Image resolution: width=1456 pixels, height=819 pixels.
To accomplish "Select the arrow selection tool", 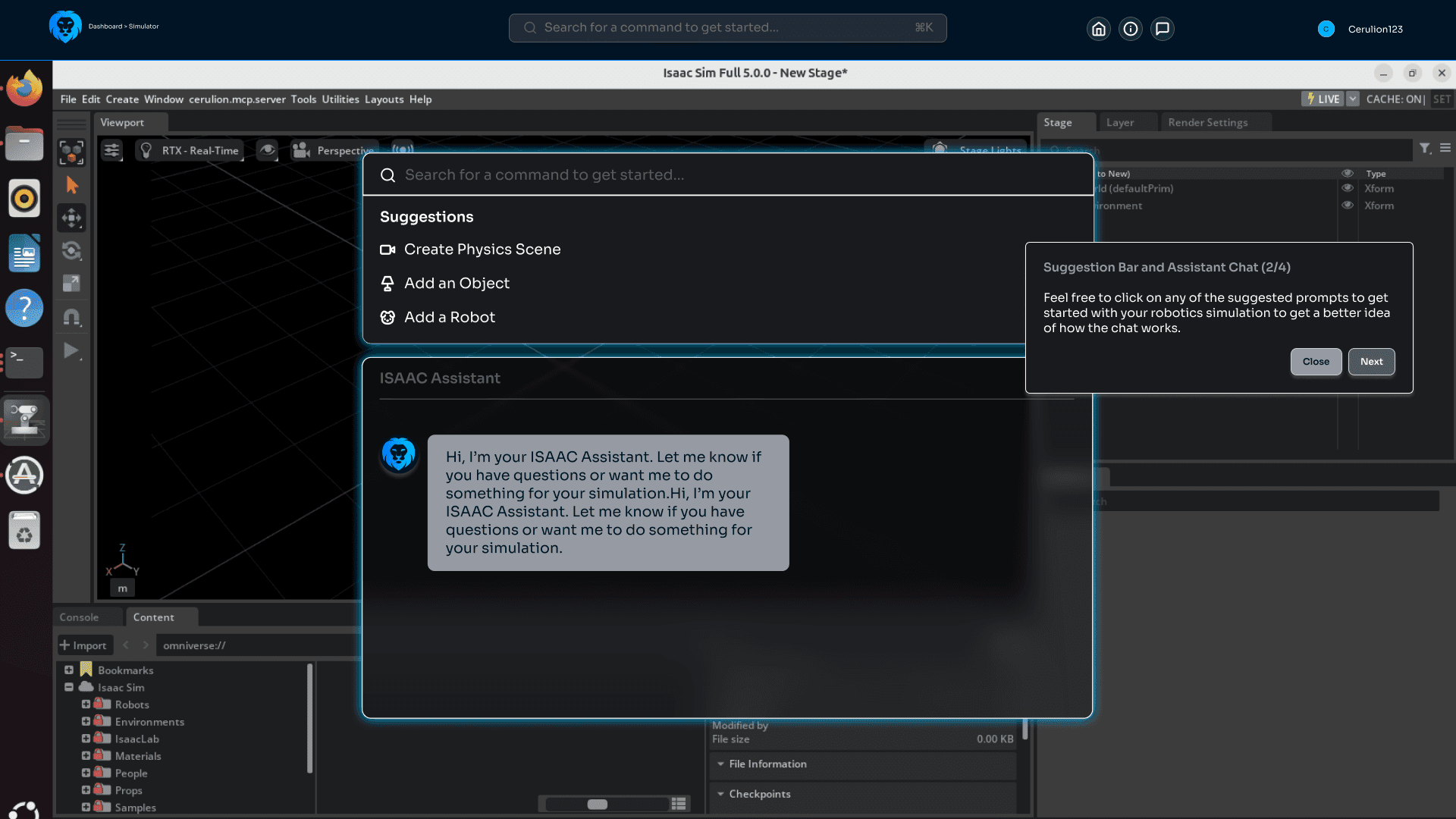I will pyautogui.click(x=72, y=185).
